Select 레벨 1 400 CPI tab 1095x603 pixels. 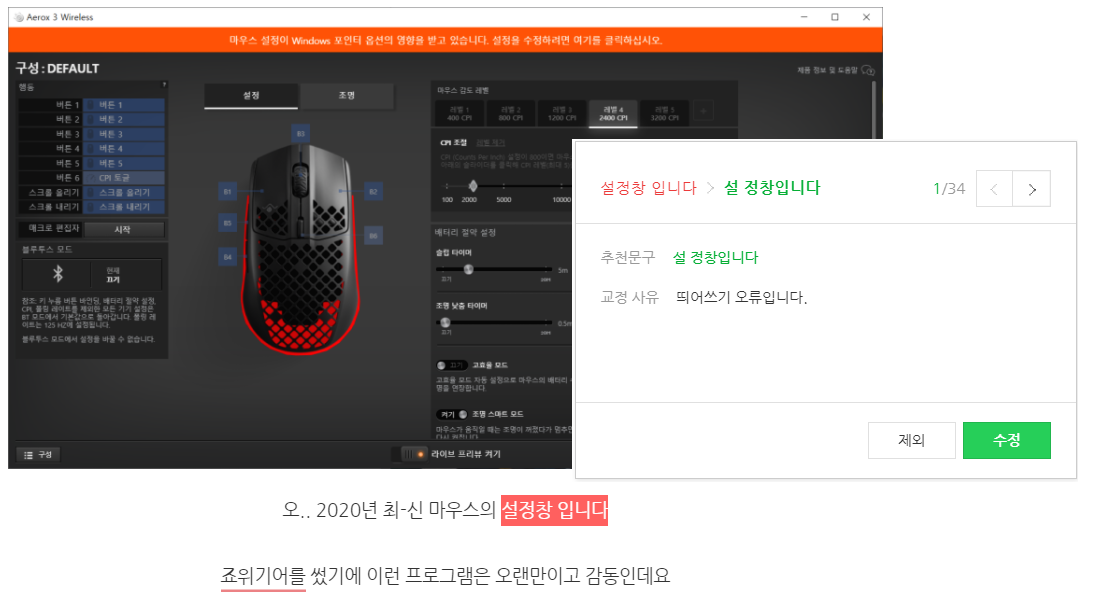459,113
